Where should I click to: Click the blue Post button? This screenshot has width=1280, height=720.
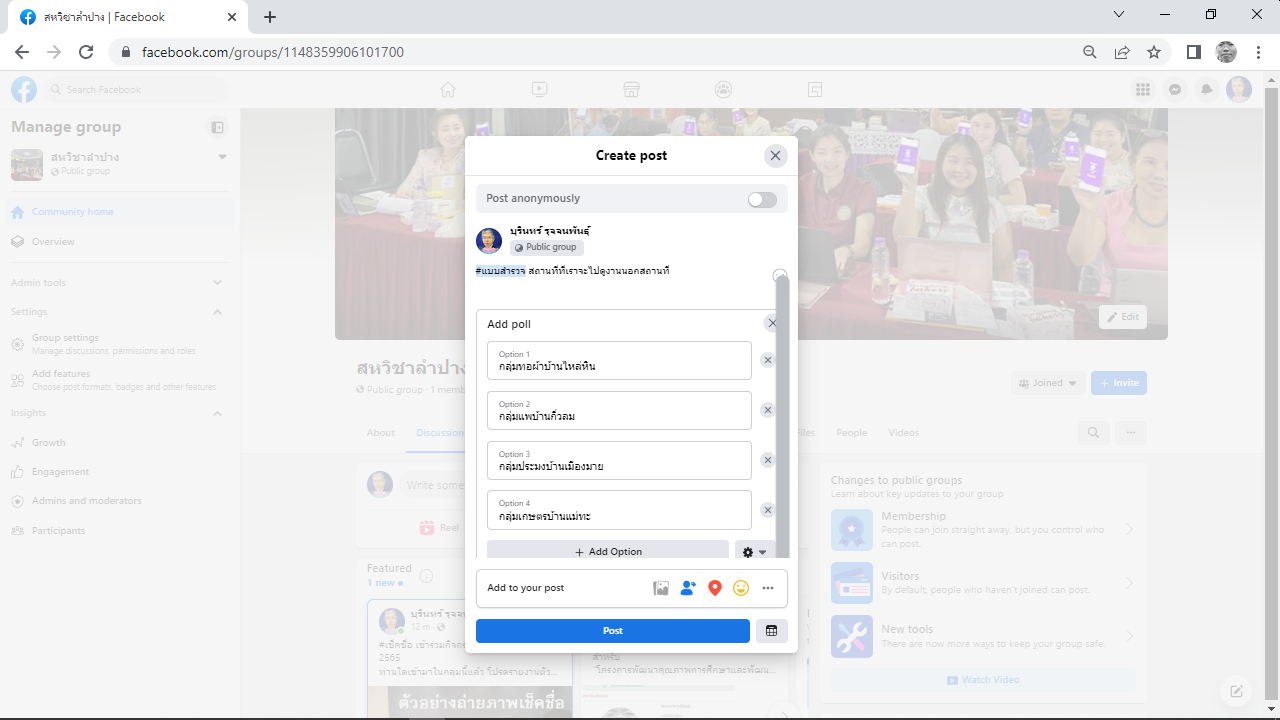coord(613,631)
